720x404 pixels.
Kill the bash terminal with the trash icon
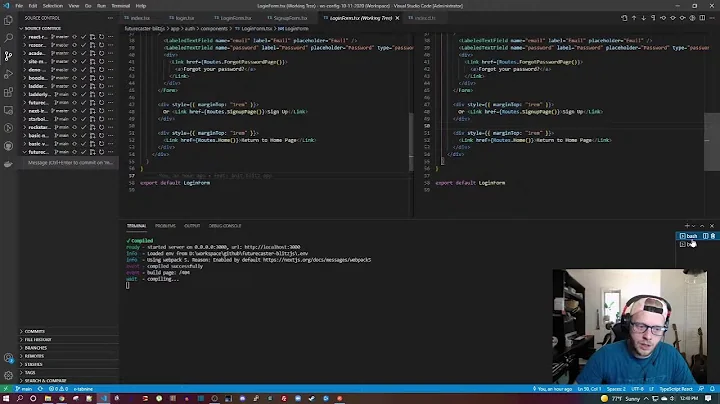coord(713,236)
